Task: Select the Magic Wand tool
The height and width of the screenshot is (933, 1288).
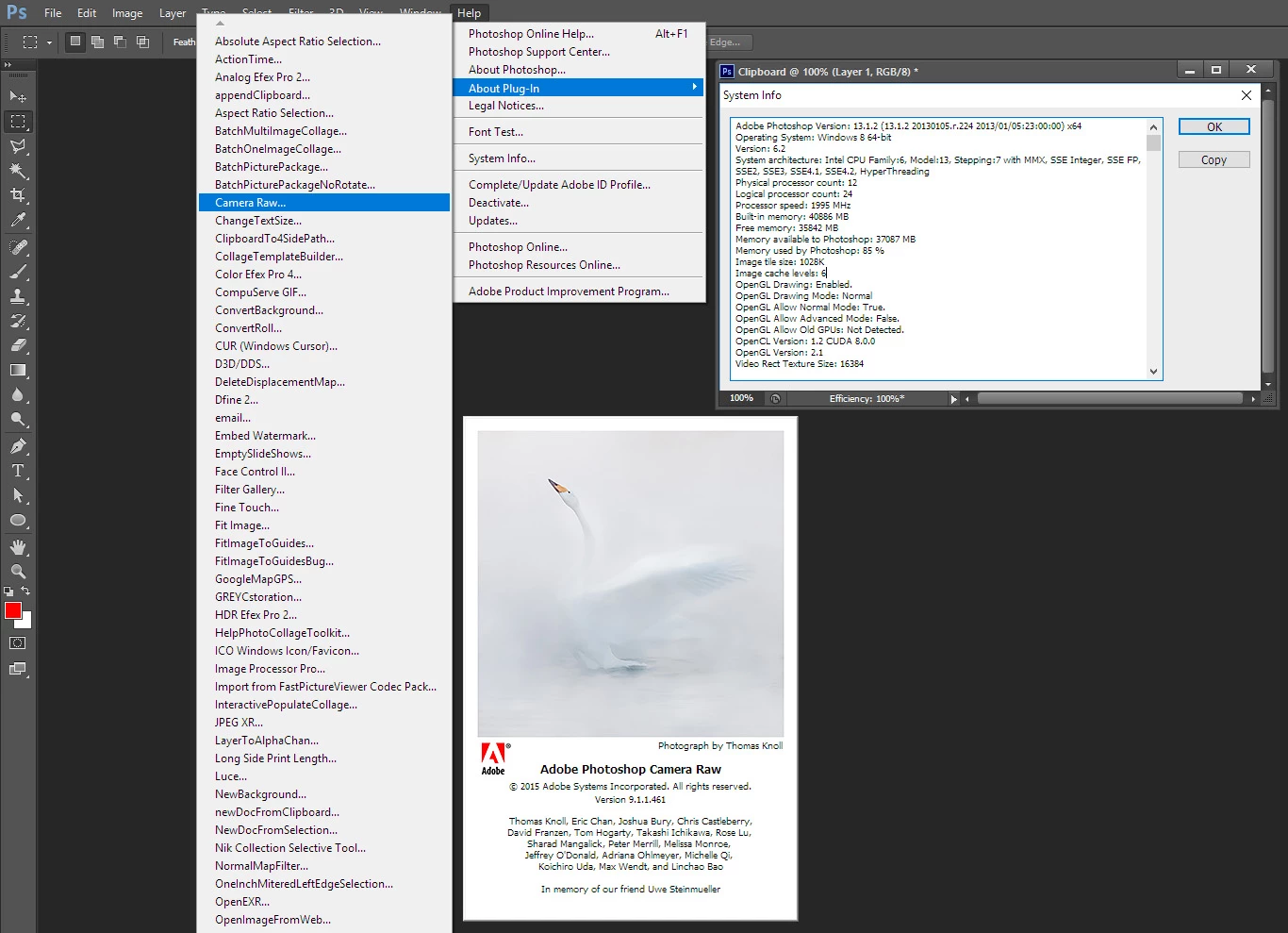Action: (x=18, y=171)
